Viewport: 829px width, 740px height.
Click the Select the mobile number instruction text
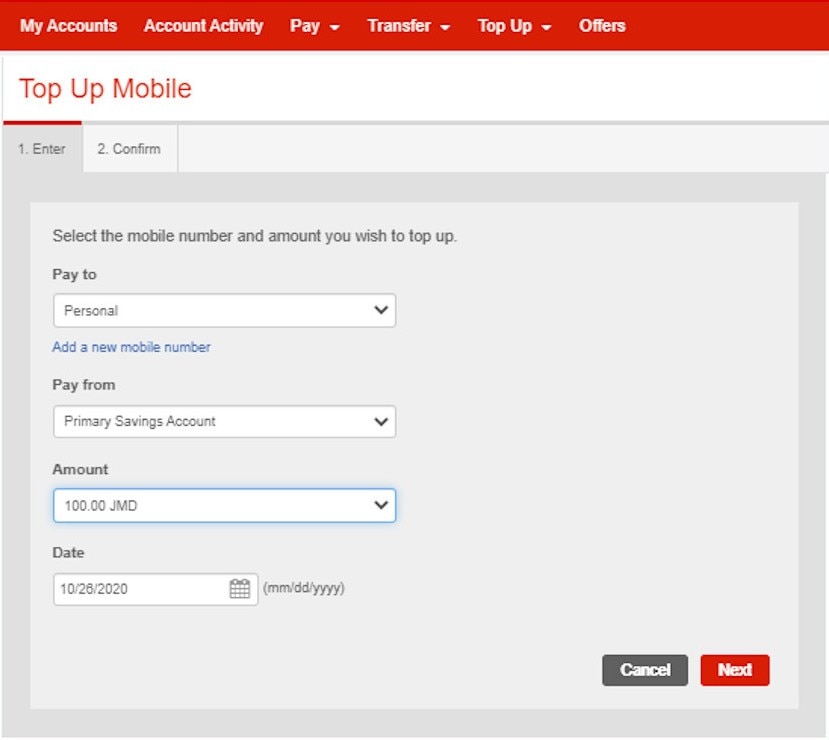point(254,236)
